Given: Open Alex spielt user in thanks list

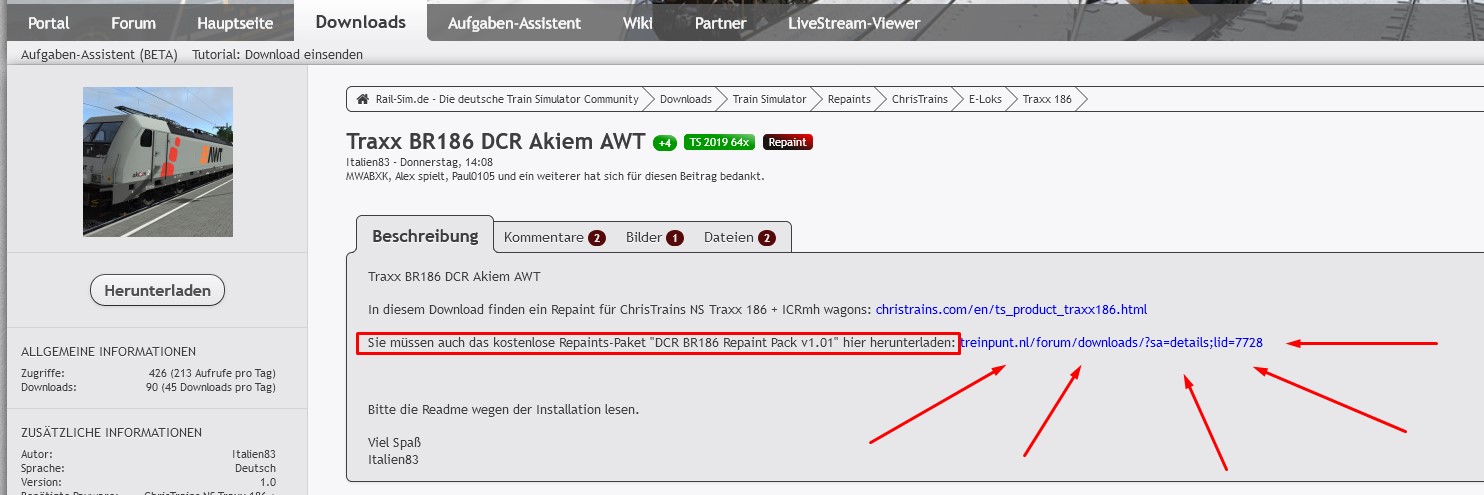Looking at the screenshot, I should (424, 175).
